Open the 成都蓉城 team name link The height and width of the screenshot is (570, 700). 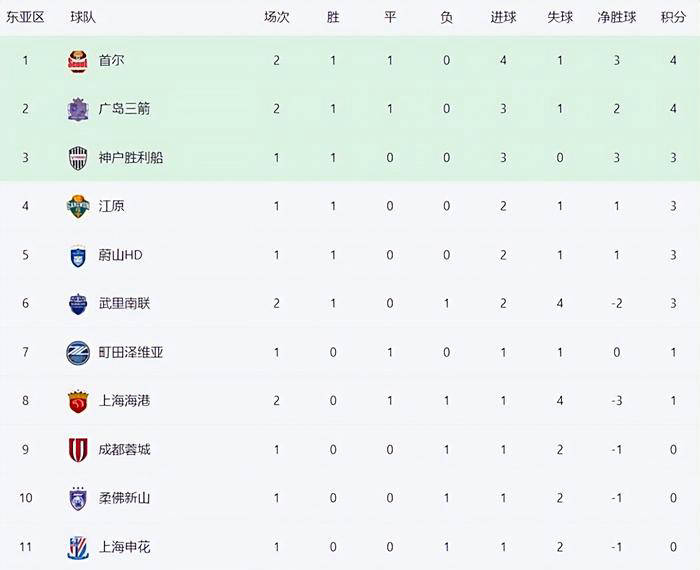coord(124,449)
